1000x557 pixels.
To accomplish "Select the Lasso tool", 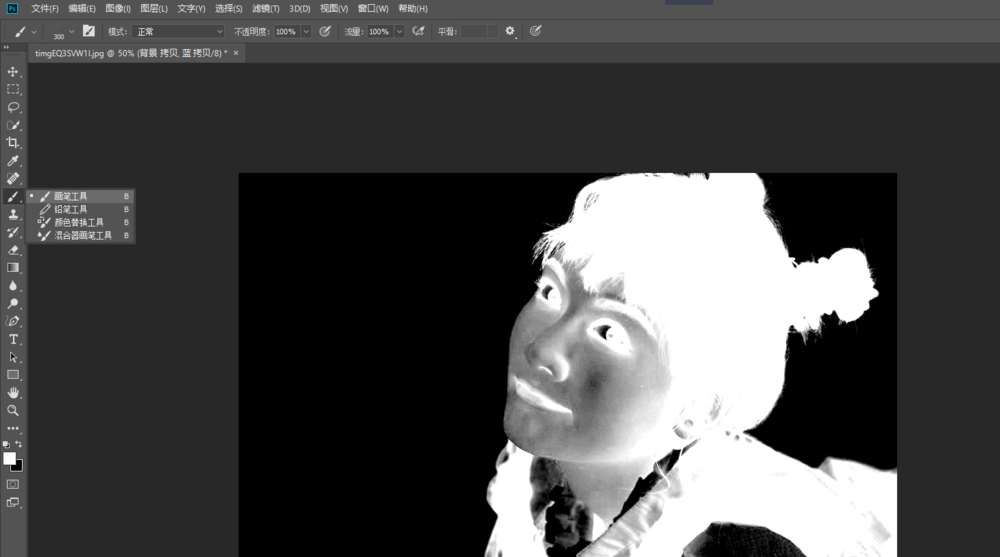I will [13, 107].
